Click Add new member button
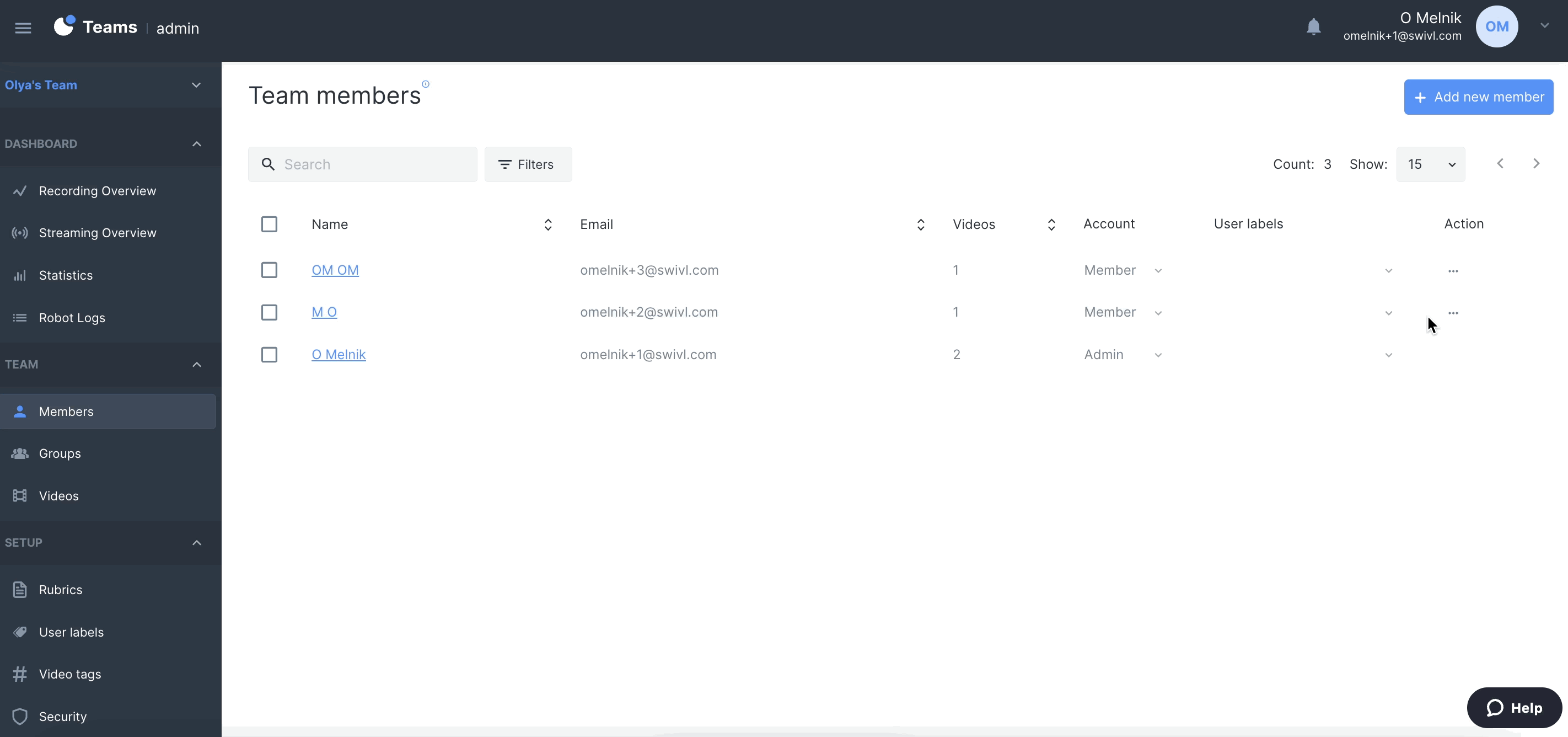 pyautogui.click(x=1478, y=98)
